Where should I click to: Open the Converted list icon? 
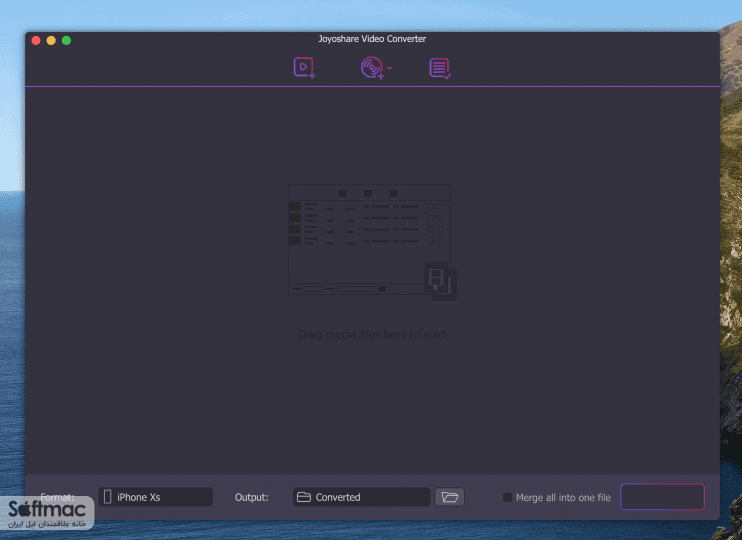(x=440, y=68)
